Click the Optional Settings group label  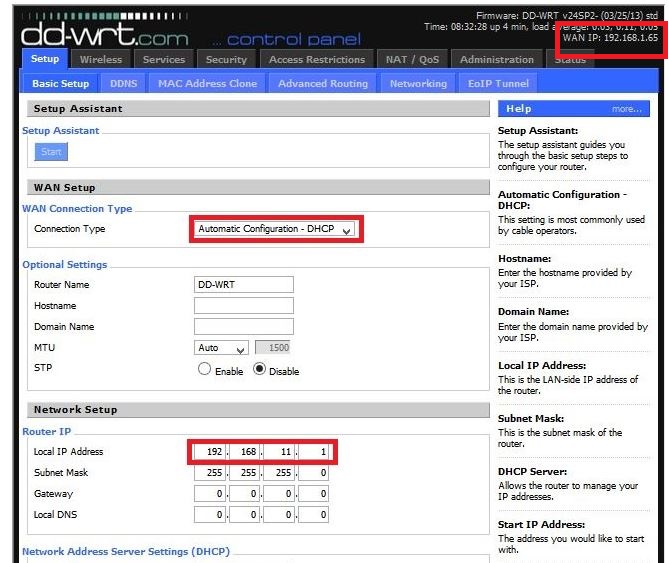click(65, 265)
